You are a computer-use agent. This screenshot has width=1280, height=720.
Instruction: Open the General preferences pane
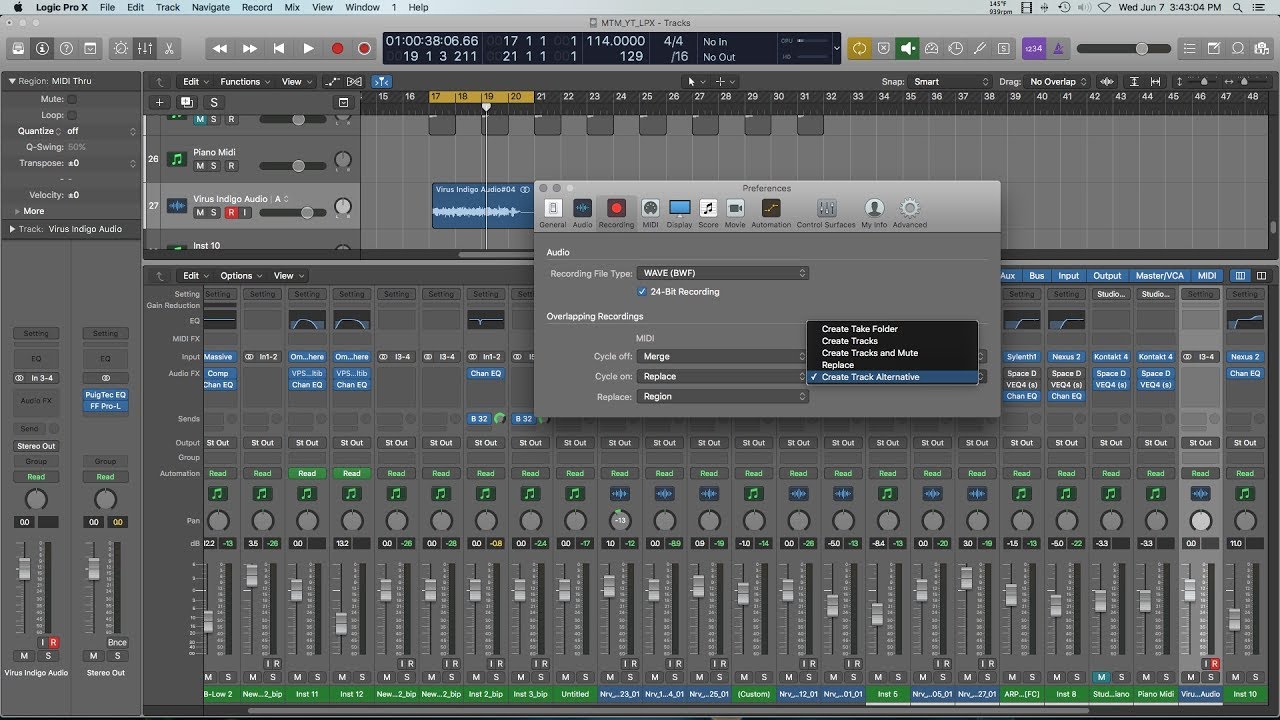point(553,213)
